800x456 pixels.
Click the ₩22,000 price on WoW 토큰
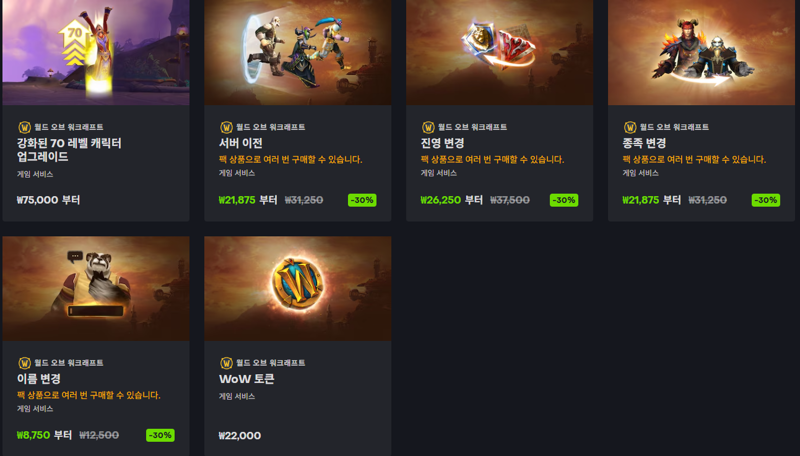coord(240,436)
